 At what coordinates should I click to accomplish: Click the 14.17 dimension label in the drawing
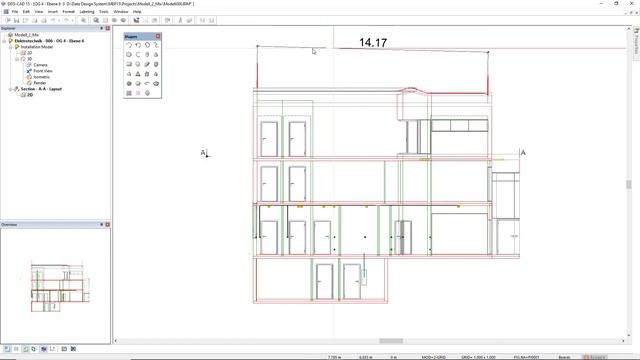373,42
